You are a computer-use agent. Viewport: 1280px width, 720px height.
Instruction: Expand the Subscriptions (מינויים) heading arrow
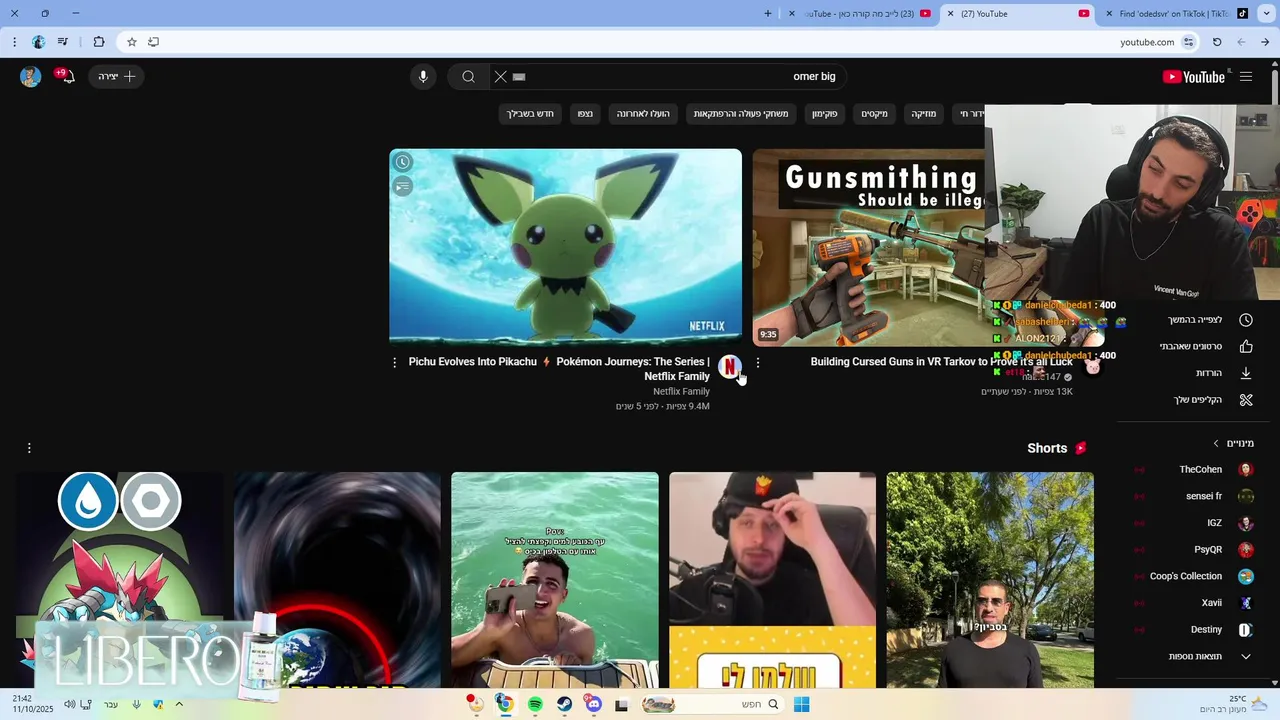[1216, 444]
